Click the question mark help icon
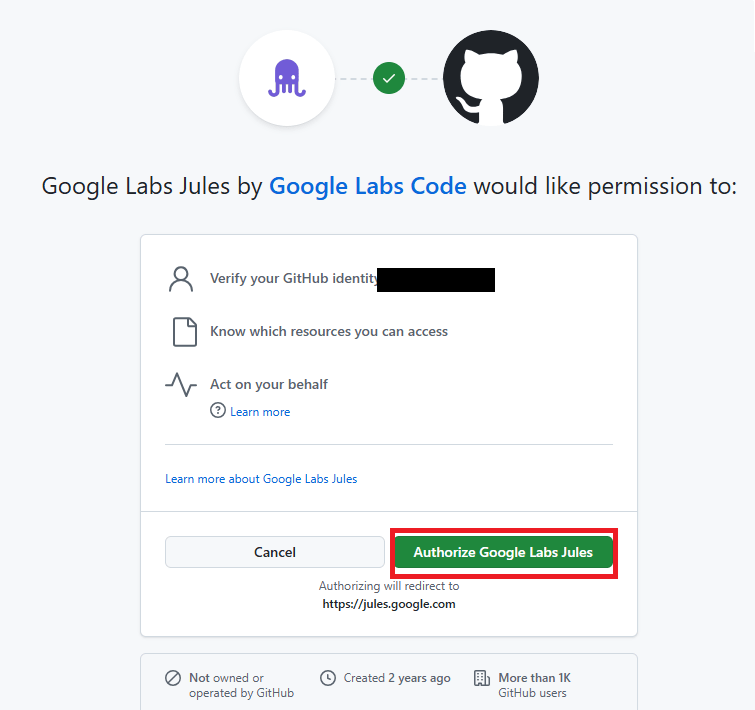 tap(218, 411)
